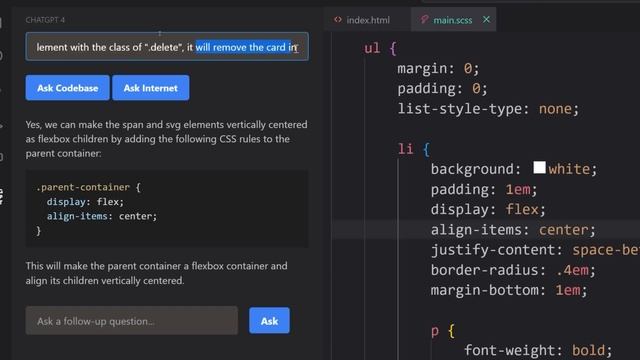Click the "margin-bottom: 1em;" line in the editor

point(509,290)
